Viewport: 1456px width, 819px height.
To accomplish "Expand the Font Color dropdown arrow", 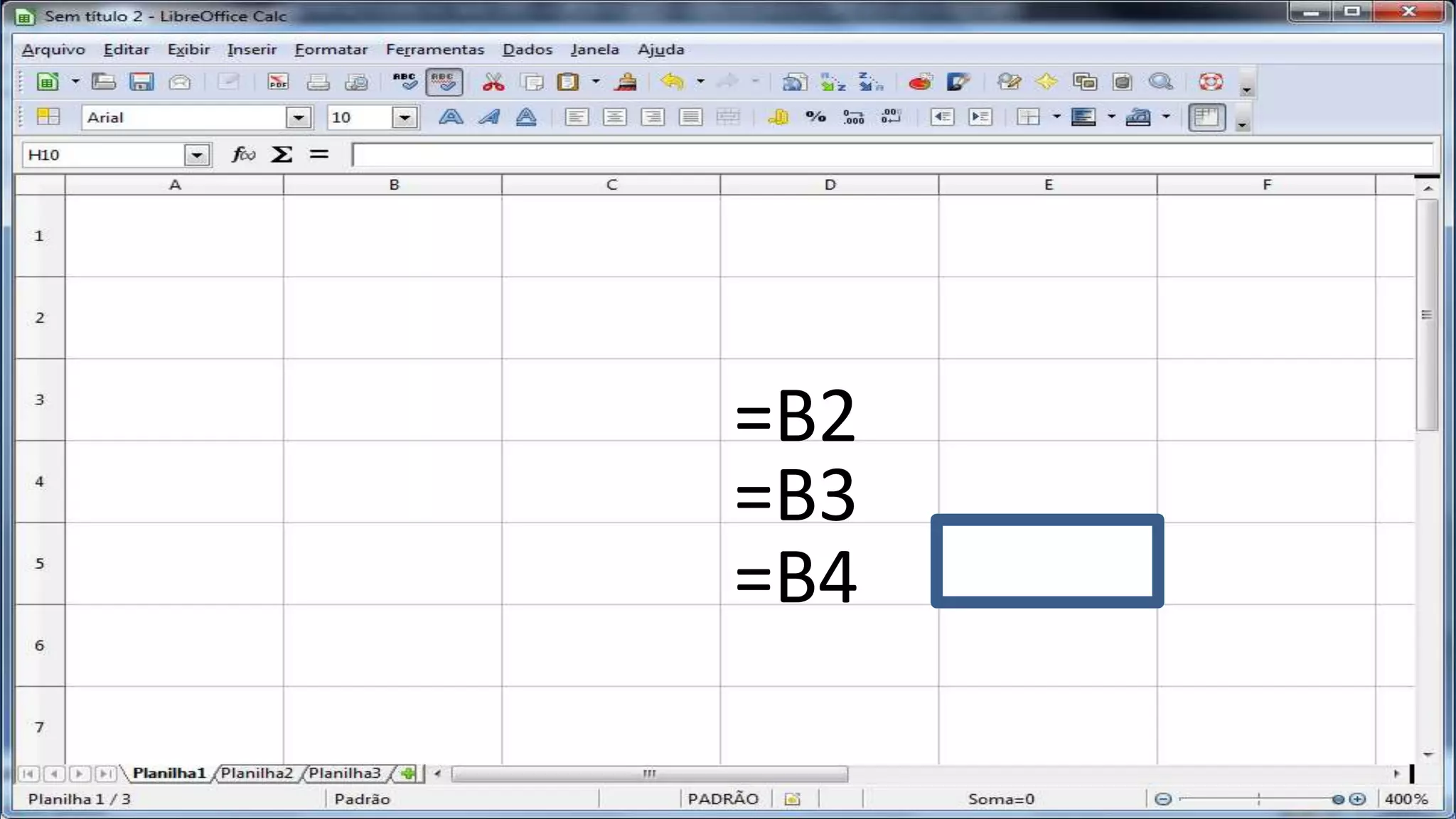I will [1166, 117].
